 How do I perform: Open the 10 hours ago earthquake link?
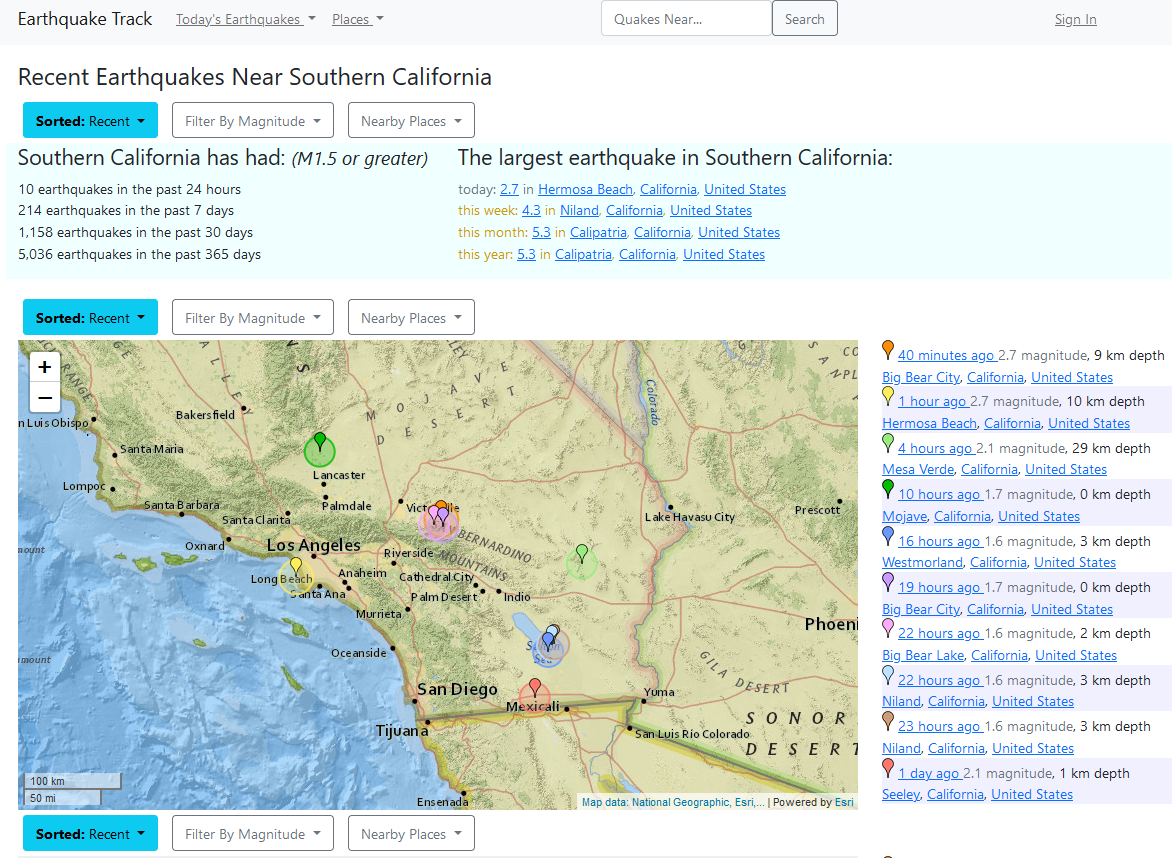pos(940,494)
